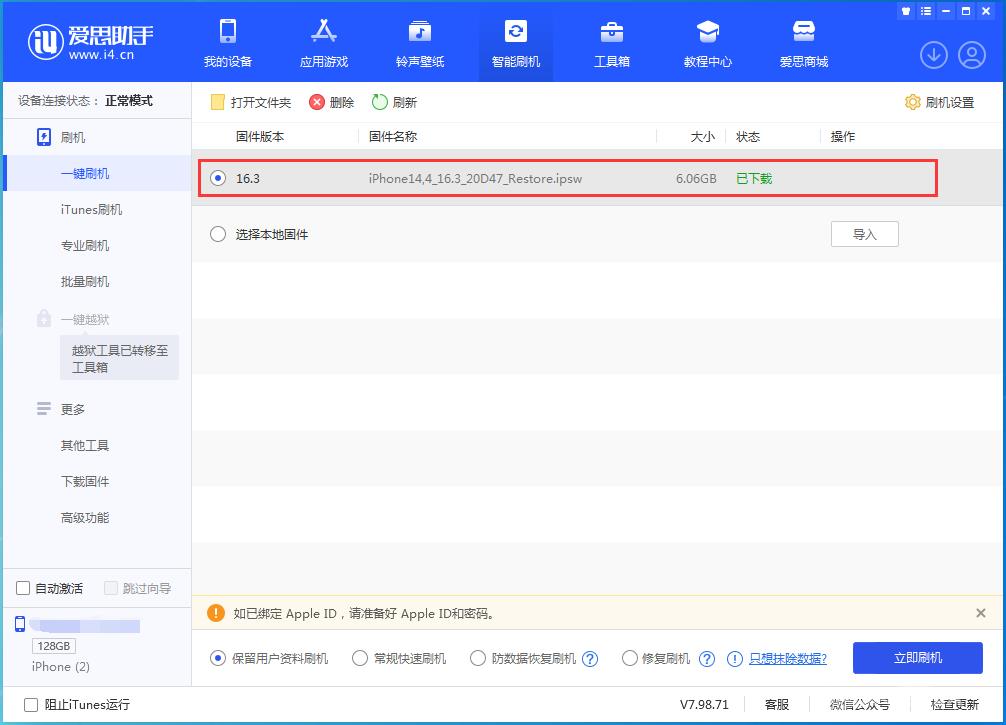Refresh the firmware list with 刷新
Image resolution: width=1006 pixels, height=725 pixels.
tap(394, 101)
